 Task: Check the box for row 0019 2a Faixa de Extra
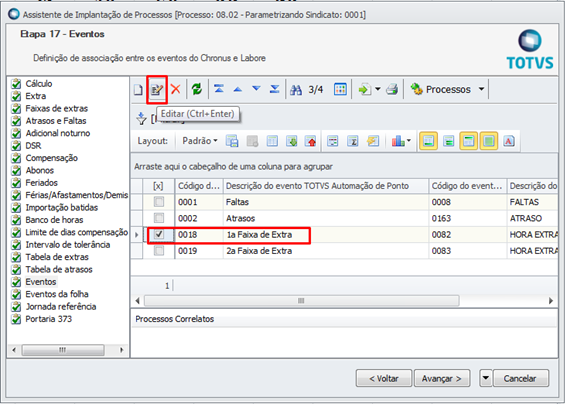pos(159,251)
